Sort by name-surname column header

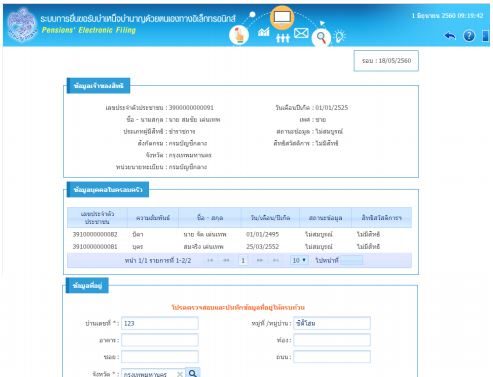pyautogui.click(x=210, y=218)
